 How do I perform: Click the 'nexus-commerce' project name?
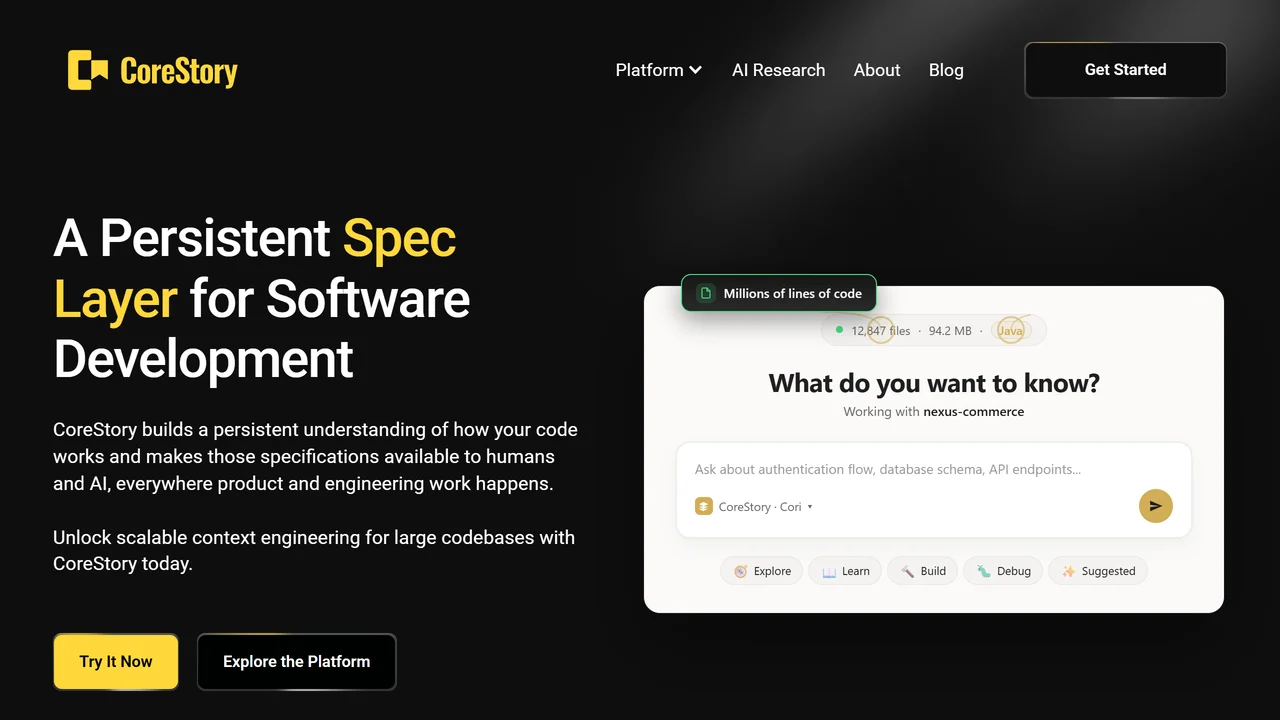(x=973, y=412)
